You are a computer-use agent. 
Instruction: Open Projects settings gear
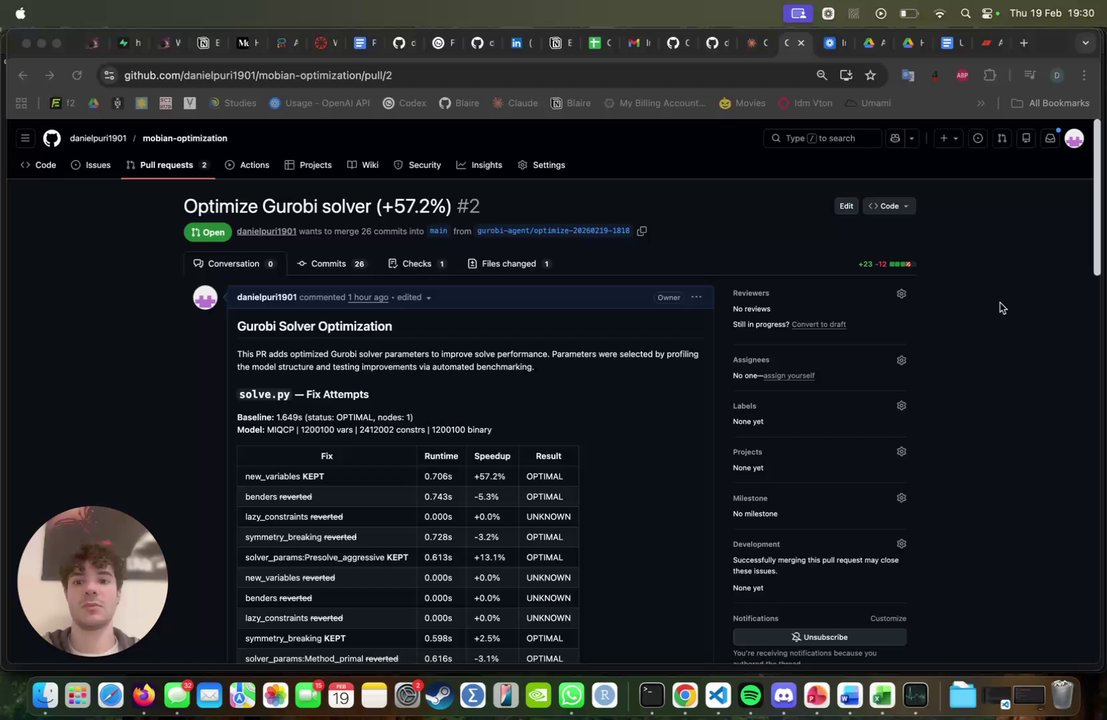pos(902,452)
